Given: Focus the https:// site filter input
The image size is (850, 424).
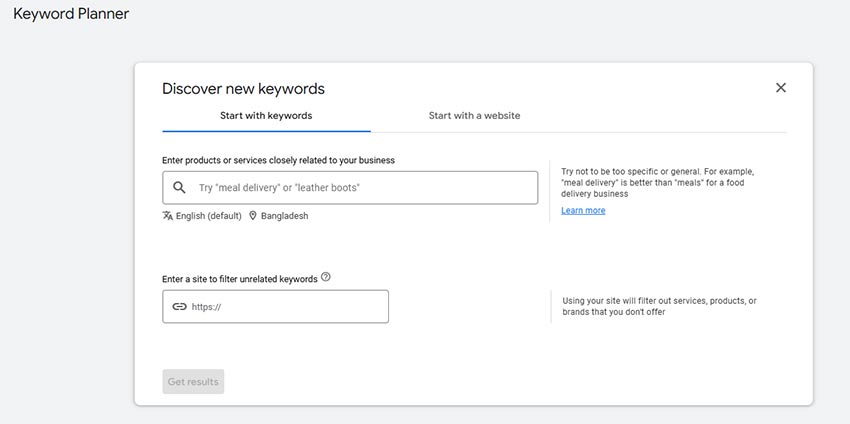Looking at the screenshot, I should 275,306.
